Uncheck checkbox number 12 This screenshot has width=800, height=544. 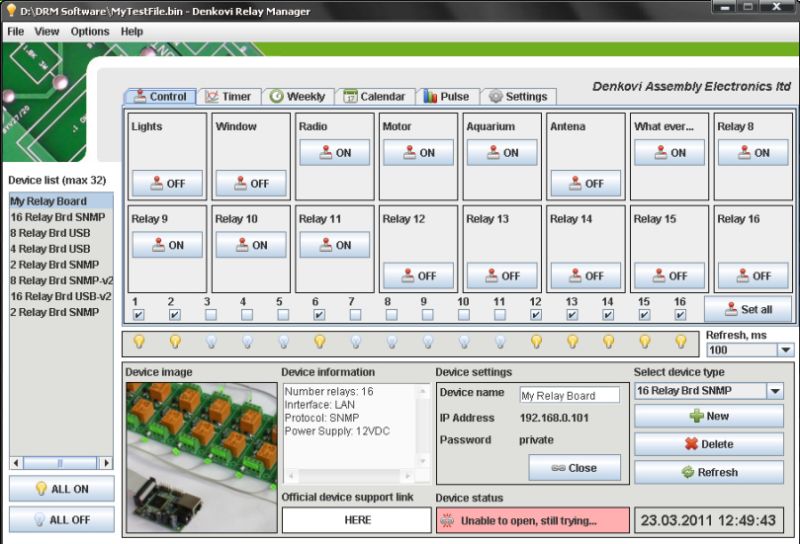click(x=536, y=315)
